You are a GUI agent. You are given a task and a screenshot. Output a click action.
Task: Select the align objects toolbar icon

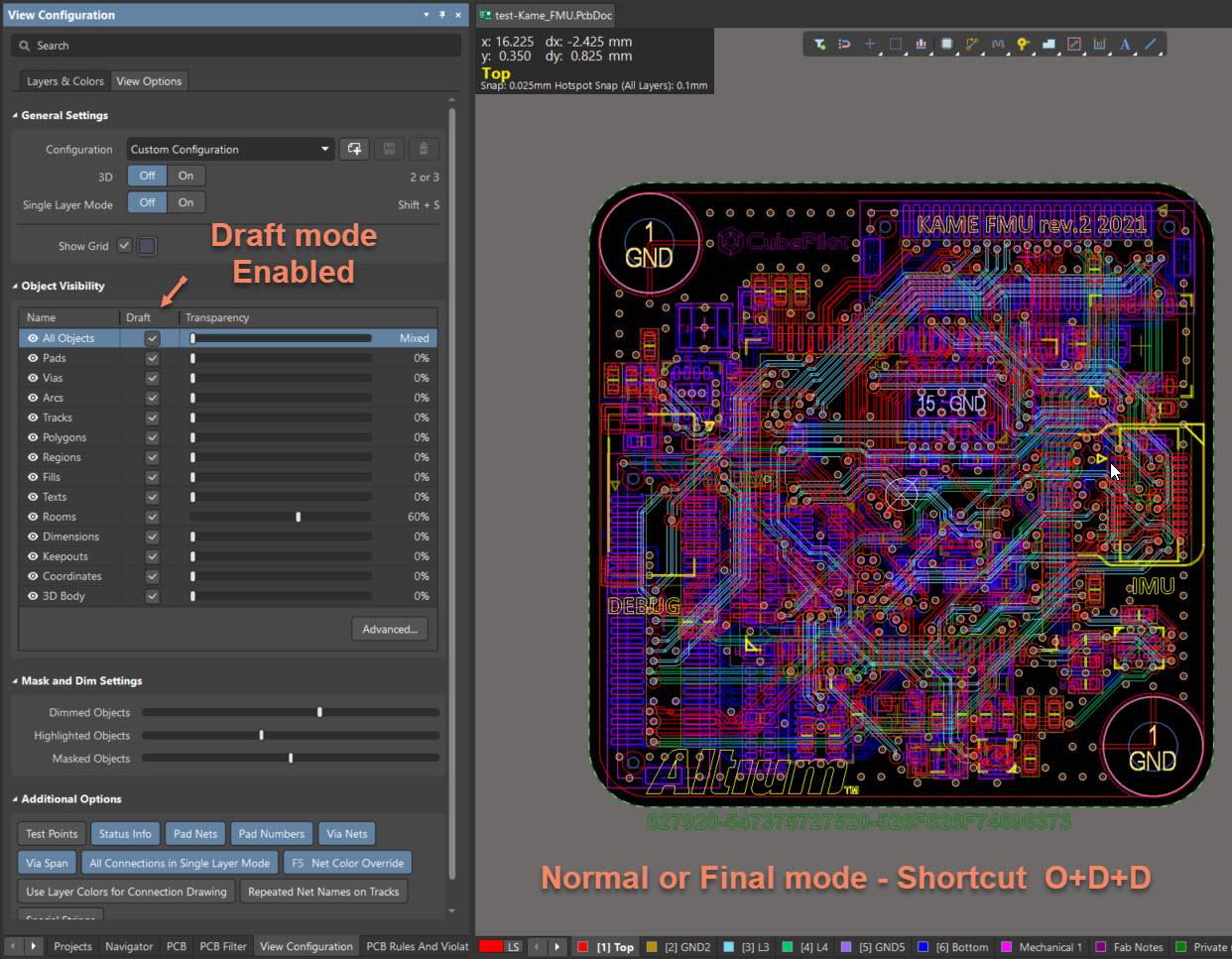pos(922,44)
